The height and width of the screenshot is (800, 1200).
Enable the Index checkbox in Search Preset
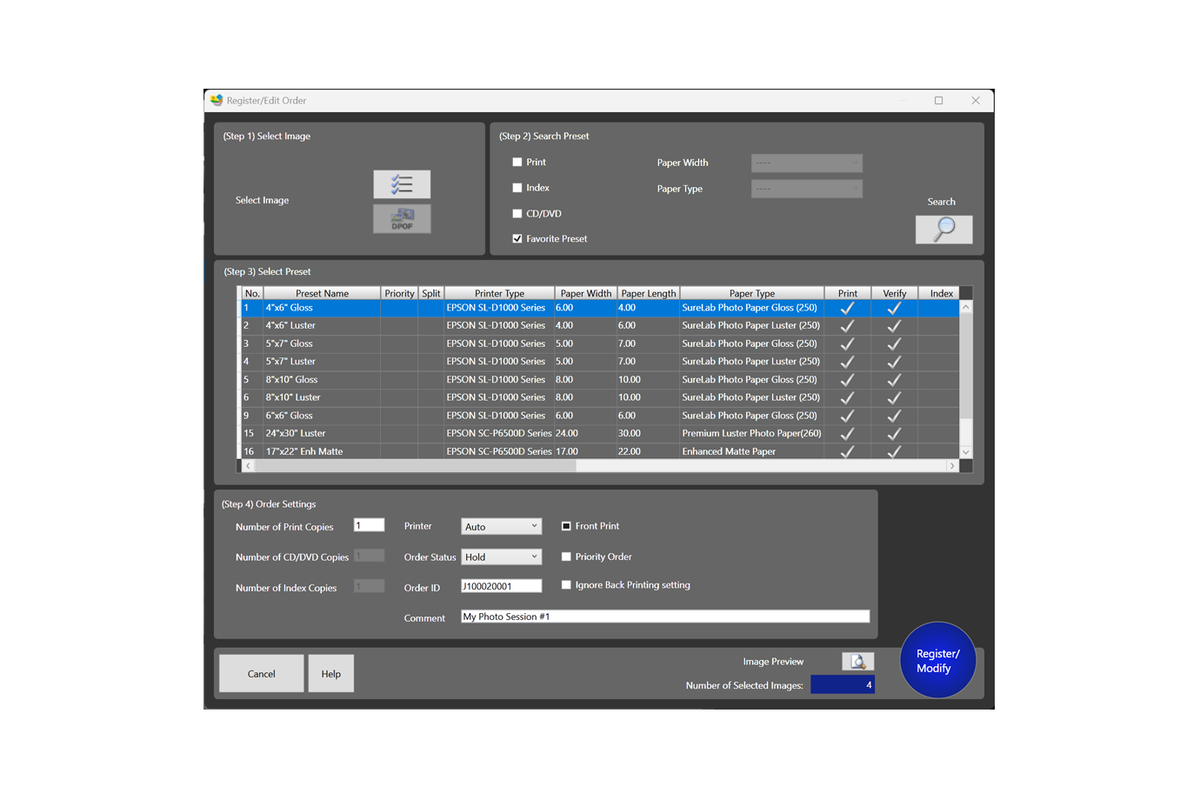pyautogui.click(x=517, y=188)
